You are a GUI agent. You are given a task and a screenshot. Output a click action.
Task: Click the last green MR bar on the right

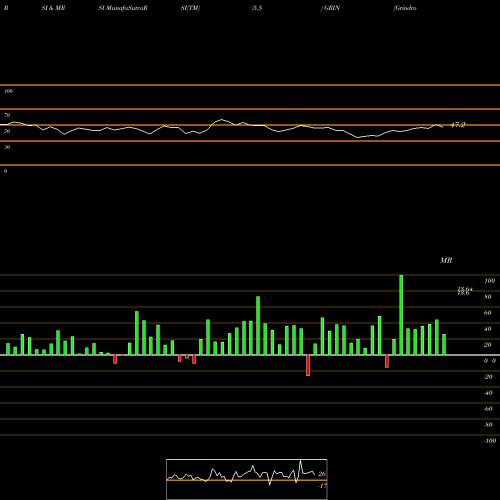444,344
